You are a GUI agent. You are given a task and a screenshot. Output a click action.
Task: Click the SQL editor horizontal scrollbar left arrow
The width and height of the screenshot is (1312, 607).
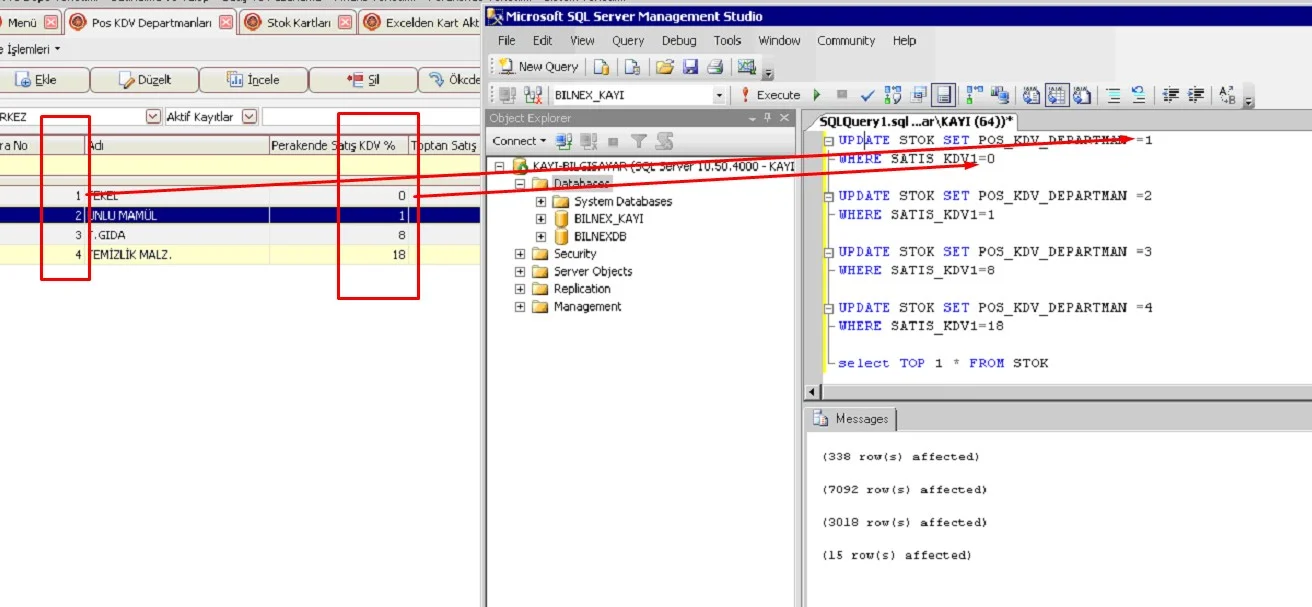coord(812,393)
